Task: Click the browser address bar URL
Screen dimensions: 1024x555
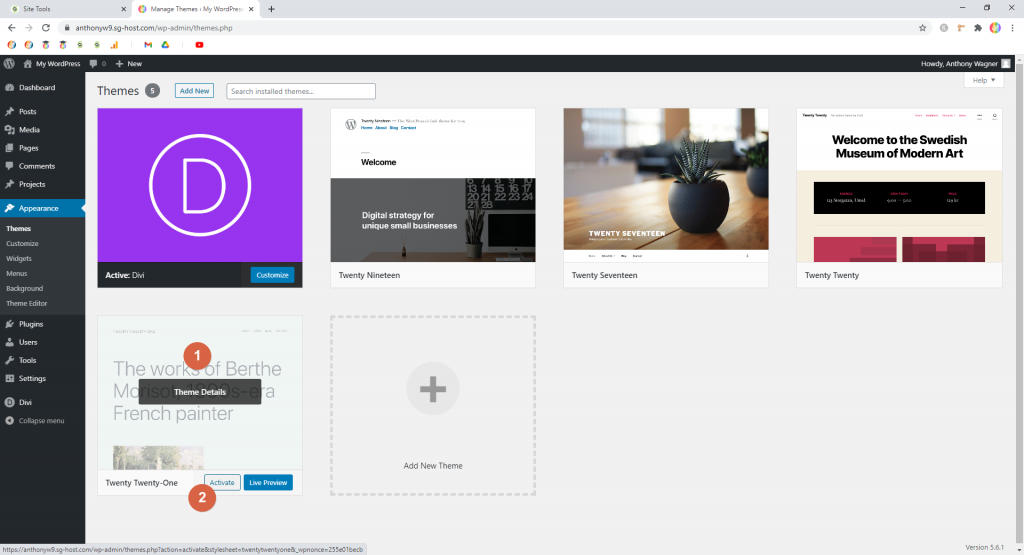Action: tap(154, 28)
